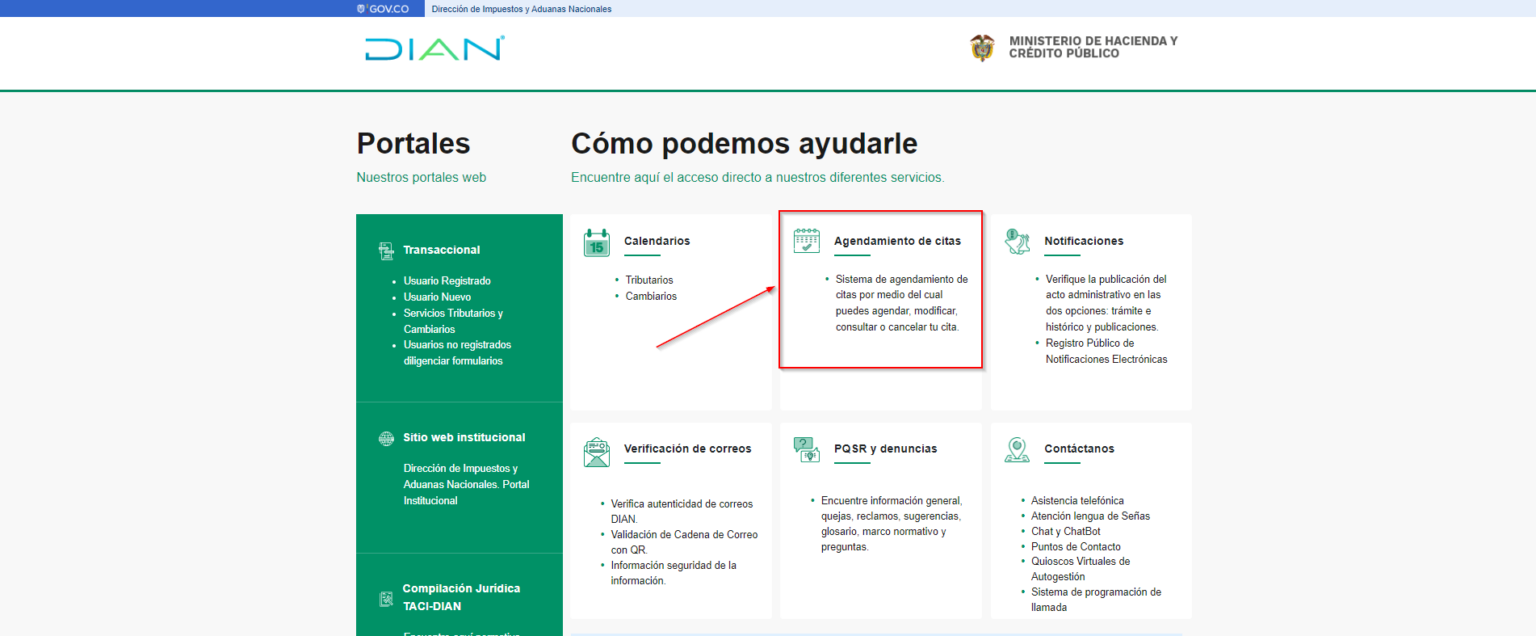Click the Usuario Nuevo link

coord(437,297)
